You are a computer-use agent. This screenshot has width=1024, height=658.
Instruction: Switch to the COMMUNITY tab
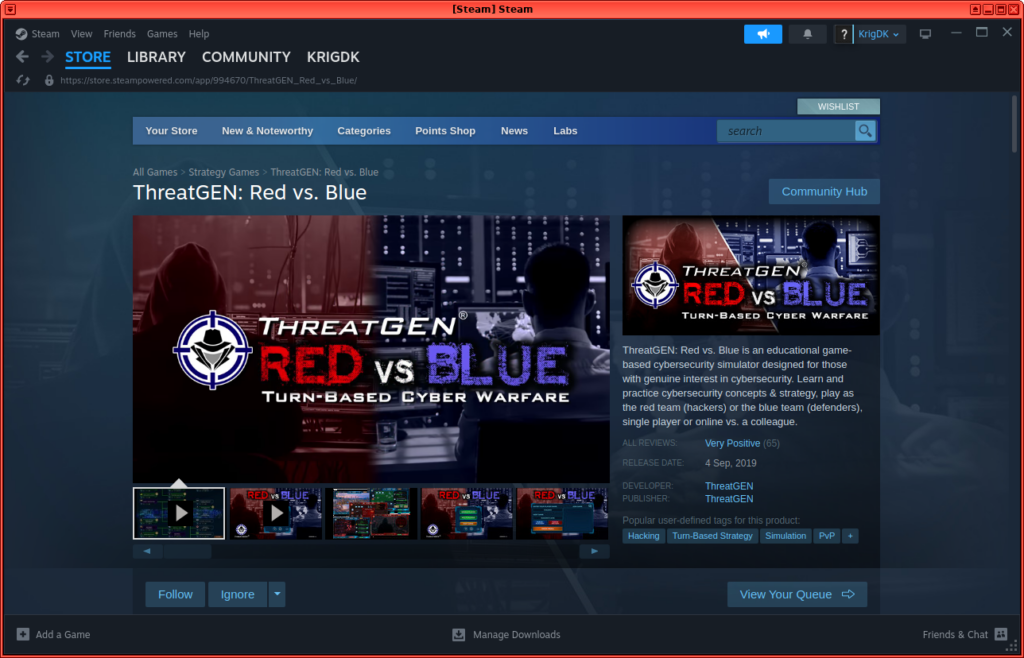246,57
